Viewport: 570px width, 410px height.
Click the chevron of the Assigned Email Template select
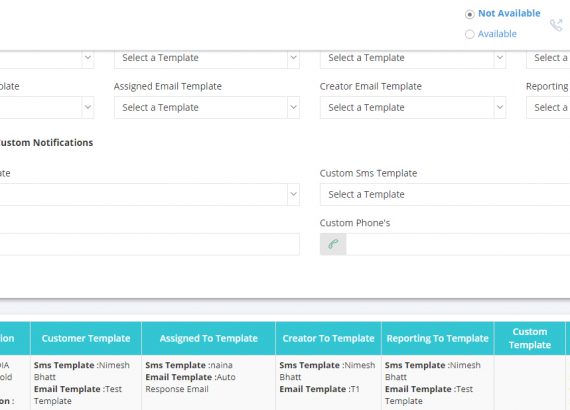(x=293, y=108)
